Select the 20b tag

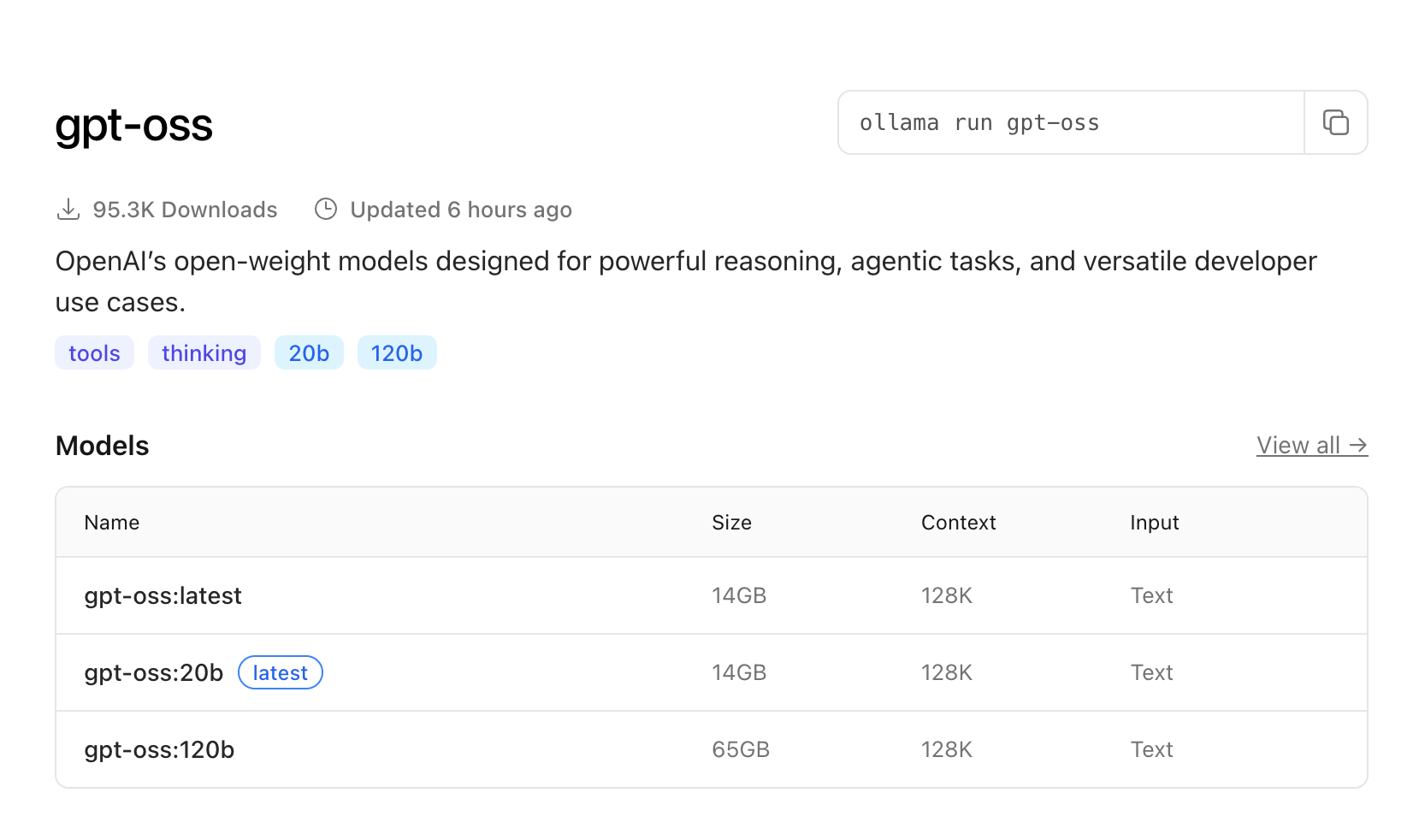pyautogui.click(x=309, y=352)
